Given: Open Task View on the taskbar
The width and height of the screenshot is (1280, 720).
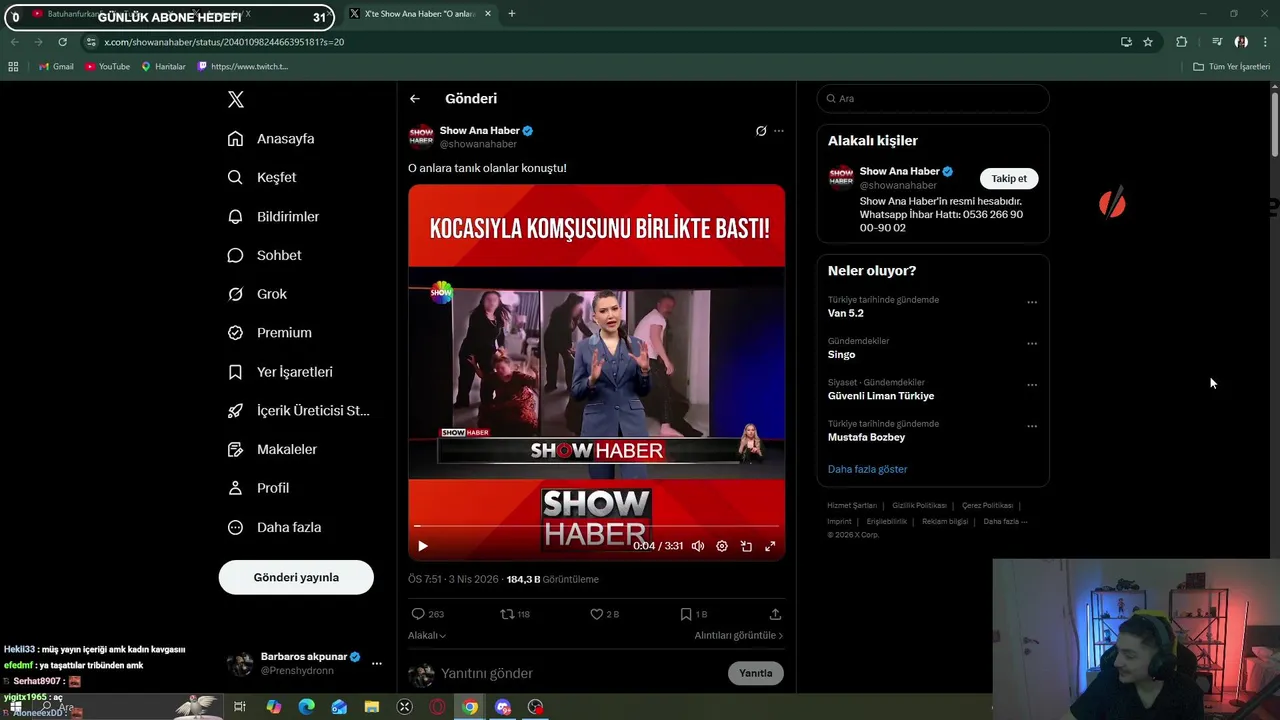Looking at the screenshot, I should [x=240, y=707].
